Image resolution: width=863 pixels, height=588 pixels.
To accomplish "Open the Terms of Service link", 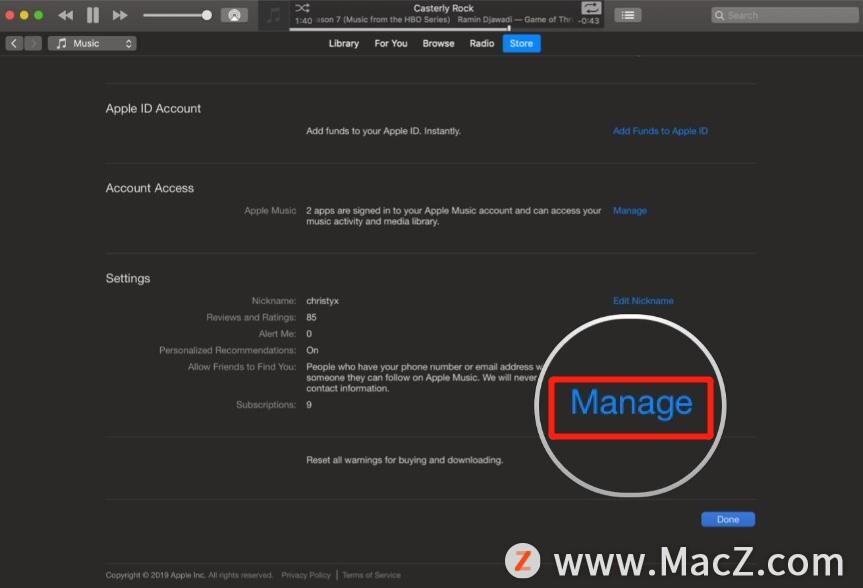I will pyautogui.click(x=372, y=575).
